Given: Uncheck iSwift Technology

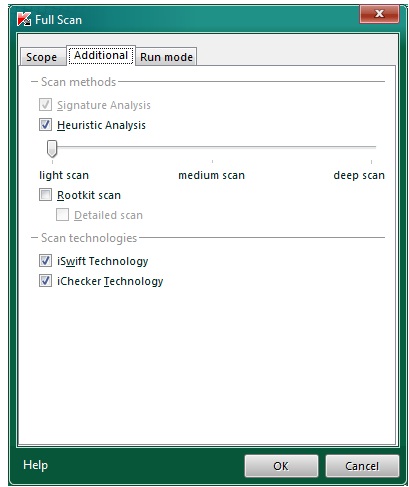Looking at the screenshot, I should pyautogui.click(x=45, y=261).
